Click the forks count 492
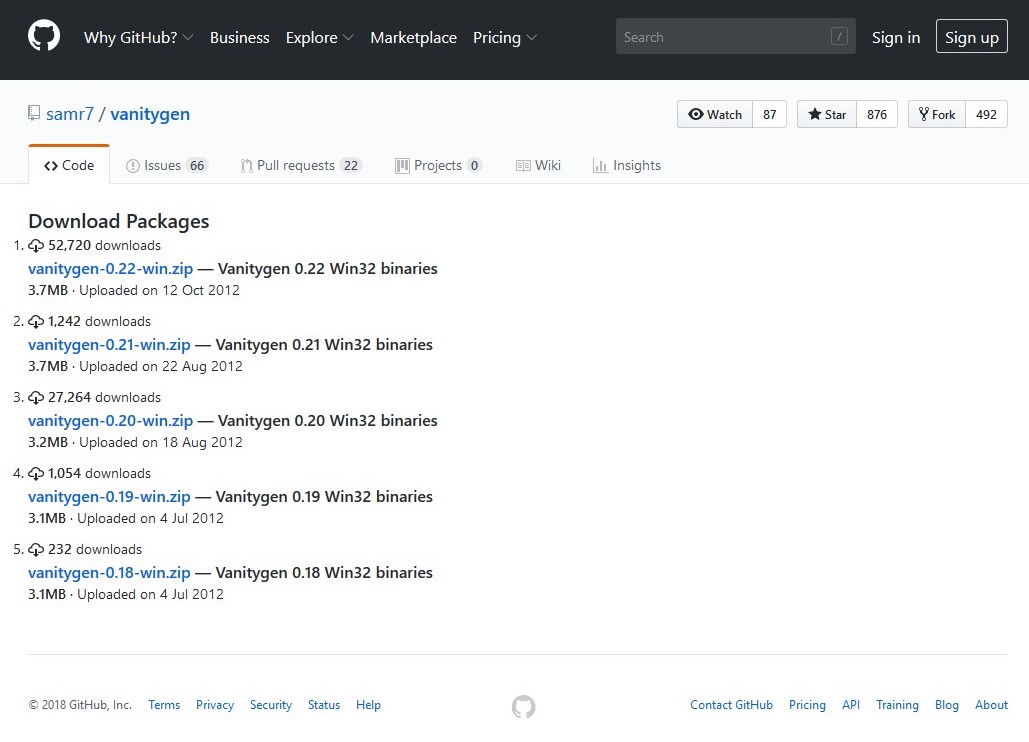The width and height of the screenshot is (1029, 742). click(986, 114)
